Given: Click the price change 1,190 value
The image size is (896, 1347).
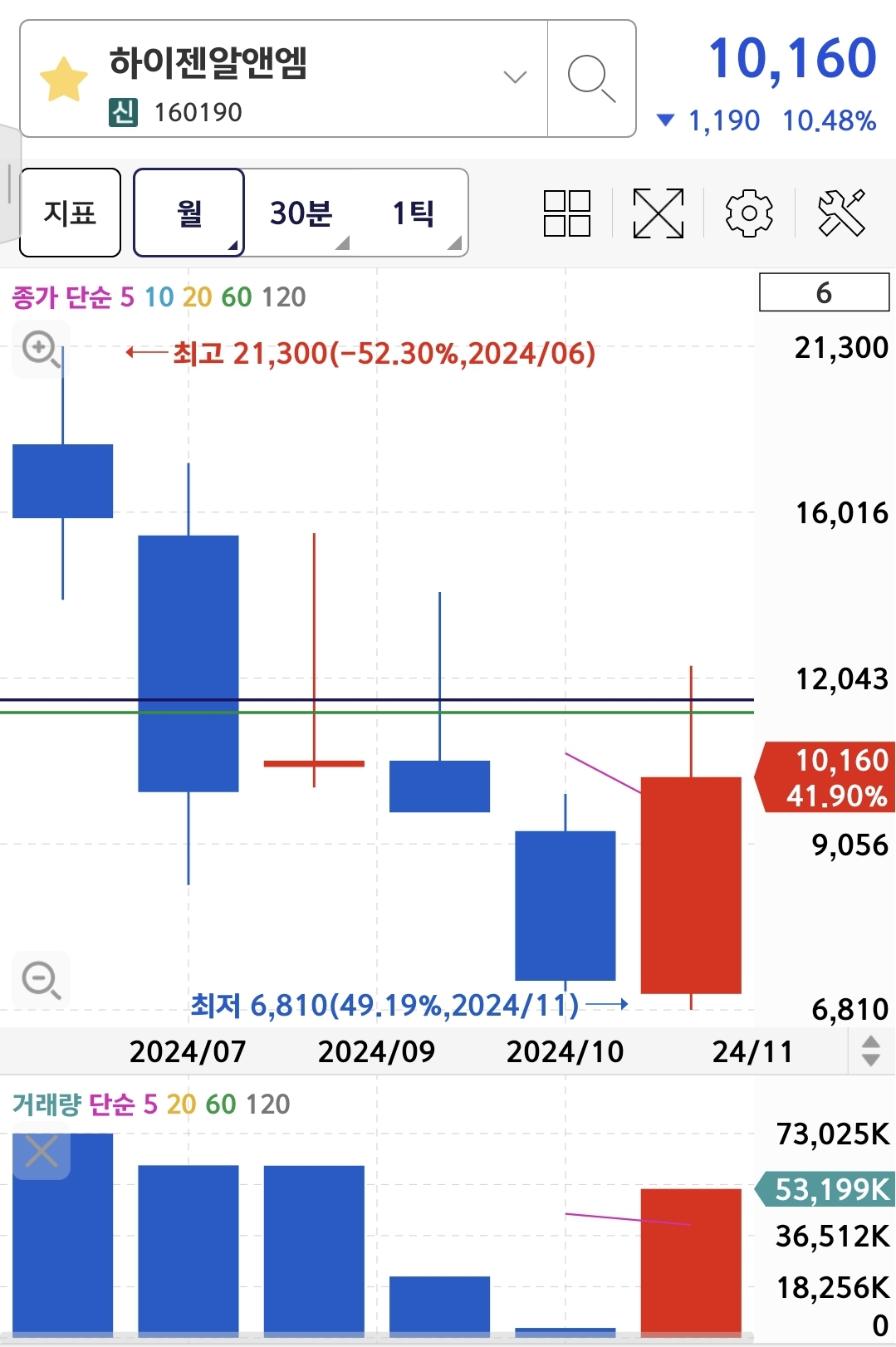Looking at the screenshot, I should [723, 121].
